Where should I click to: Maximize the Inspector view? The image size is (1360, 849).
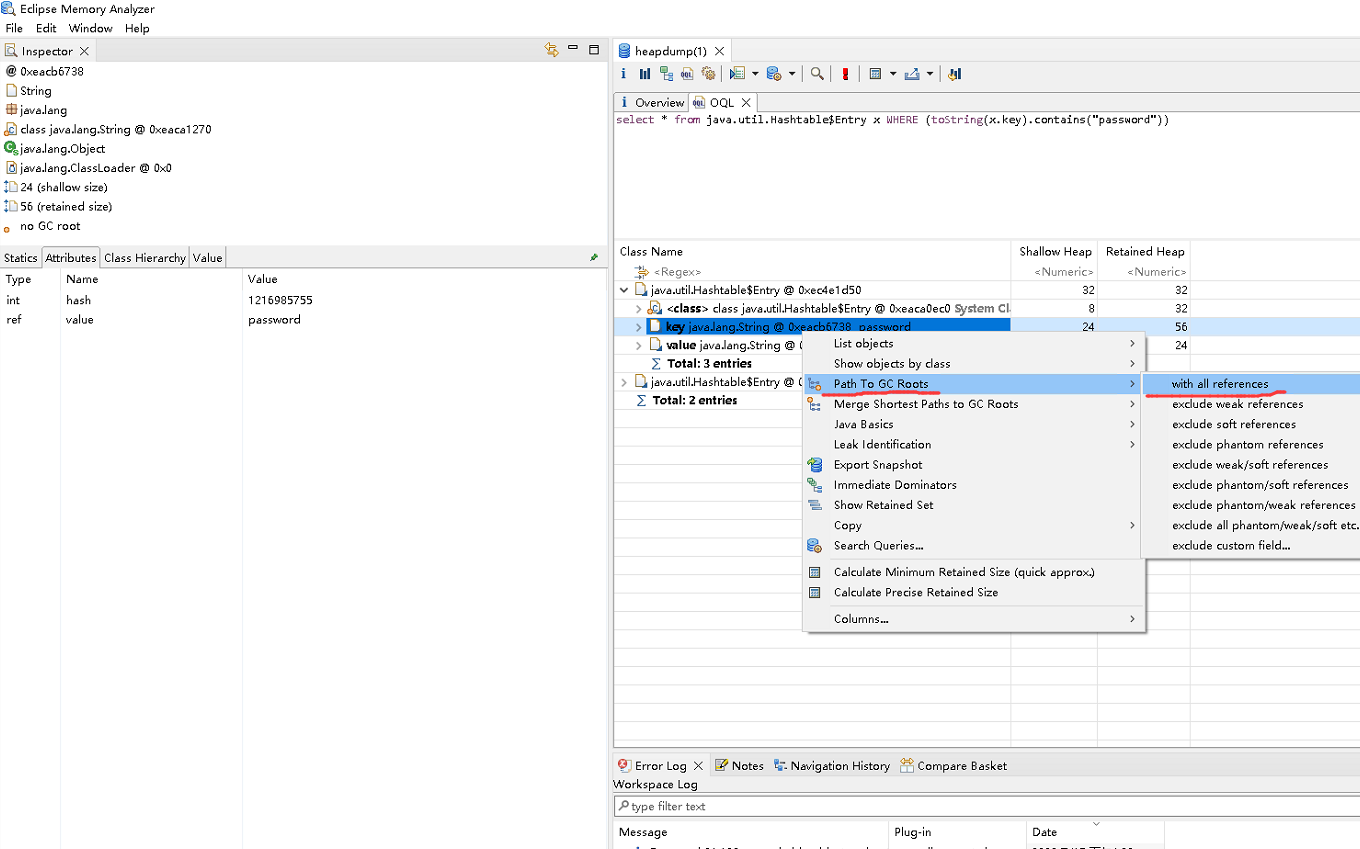pyautogui.click(x=594, y=49)
